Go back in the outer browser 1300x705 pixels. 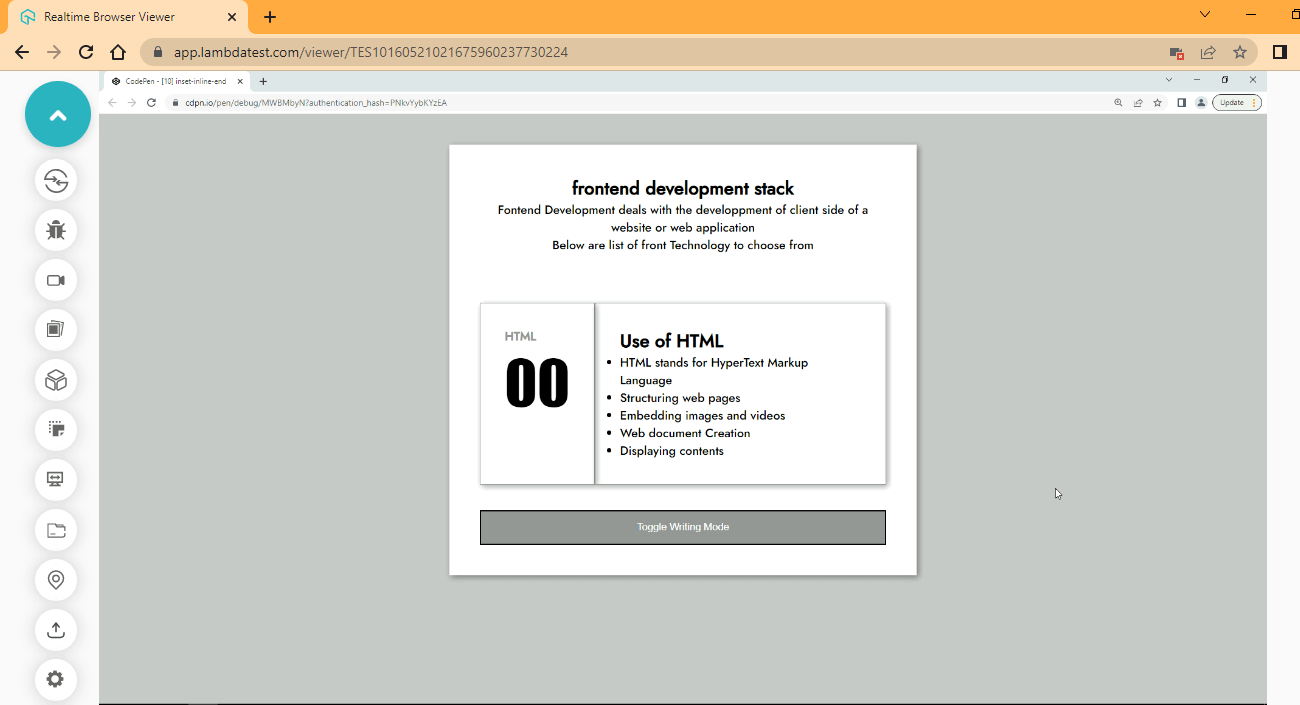click(22, 52)
